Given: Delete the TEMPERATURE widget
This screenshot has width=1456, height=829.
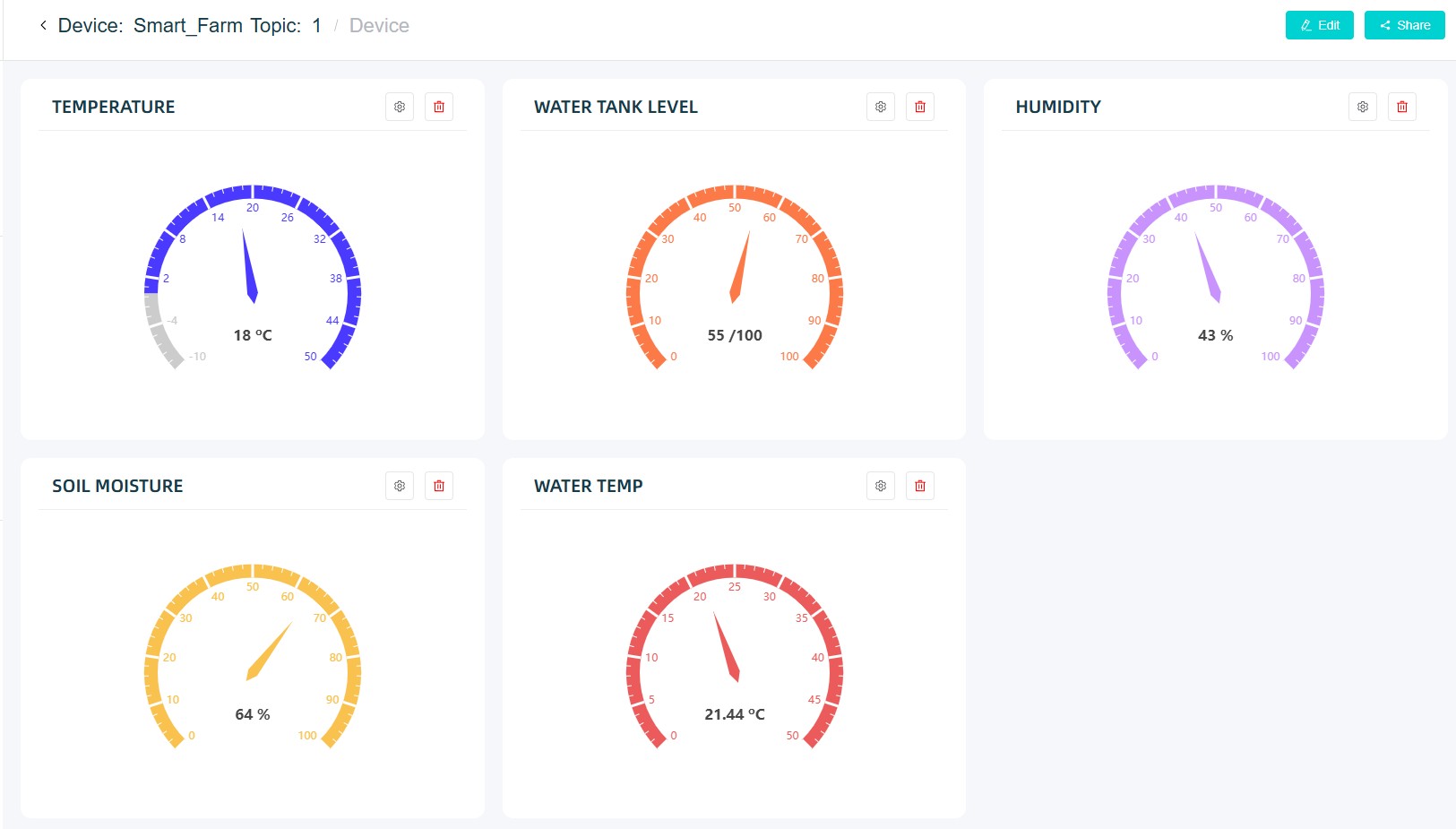Looking at the screenshot, I should pos(439,107).
